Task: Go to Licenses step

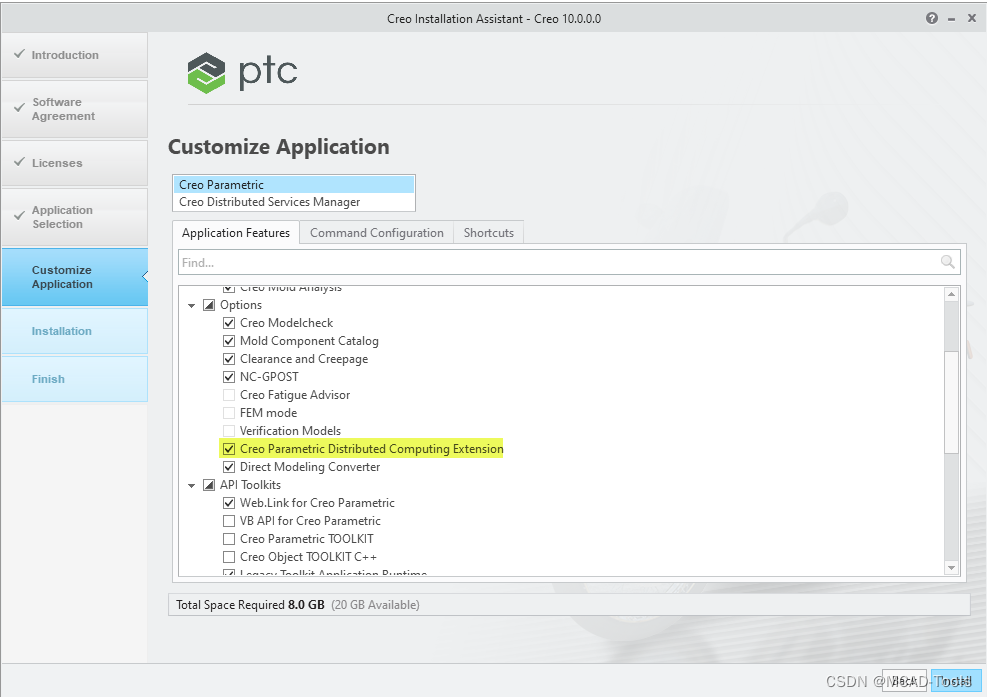Action: click(x=75, y=163)
